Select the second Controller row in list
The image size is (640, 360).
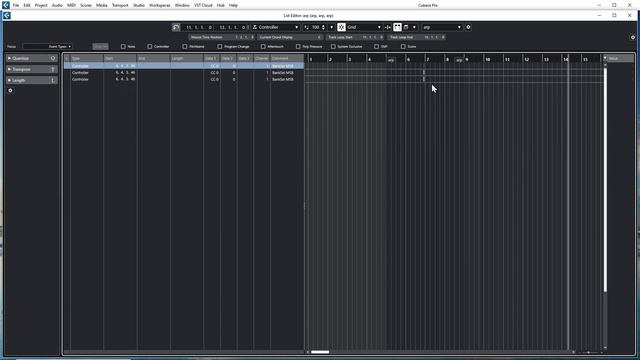tap(184, 73)
